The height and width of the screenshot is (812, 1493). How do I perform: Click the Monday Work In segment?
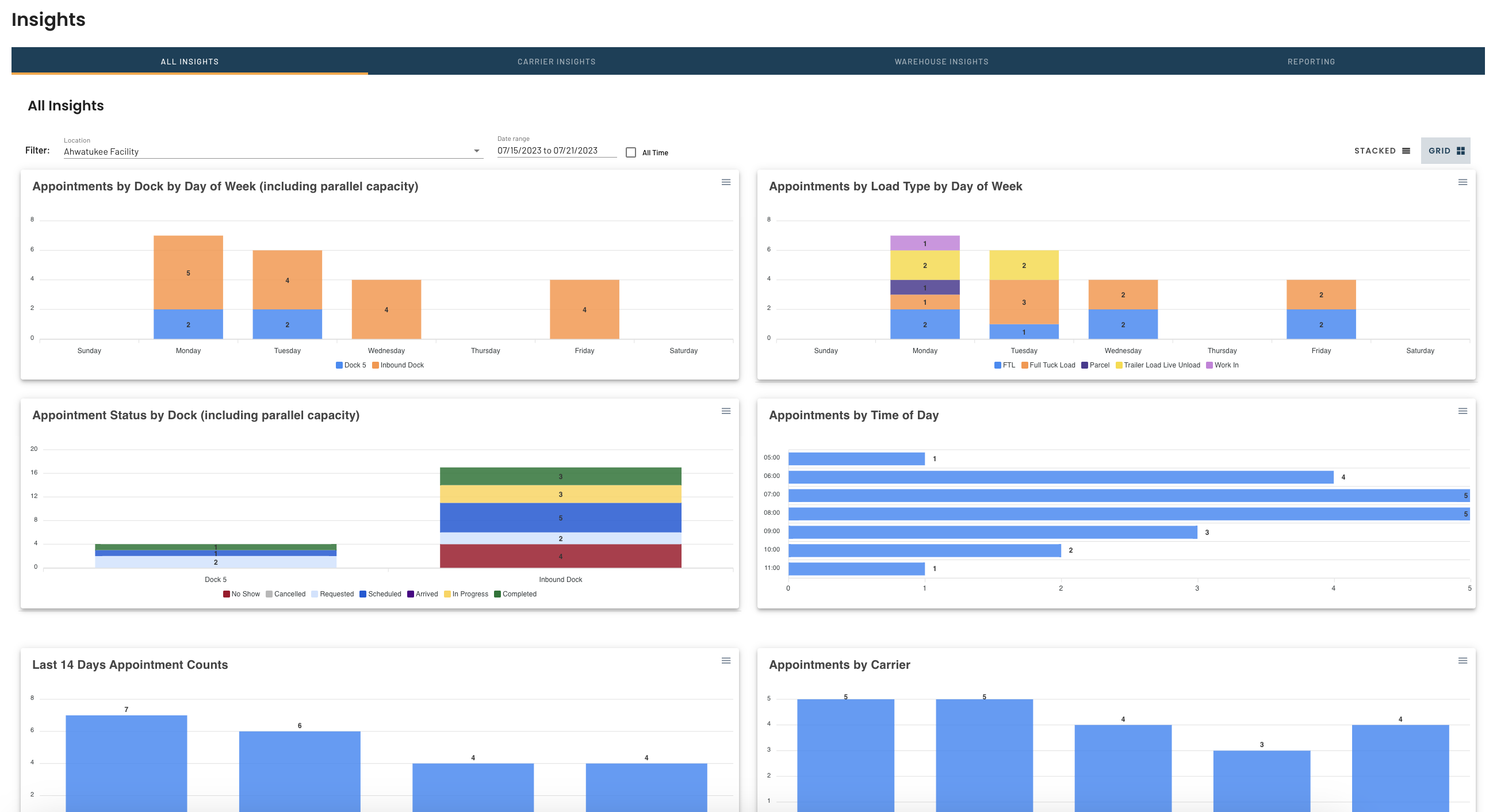coord(925,243)
